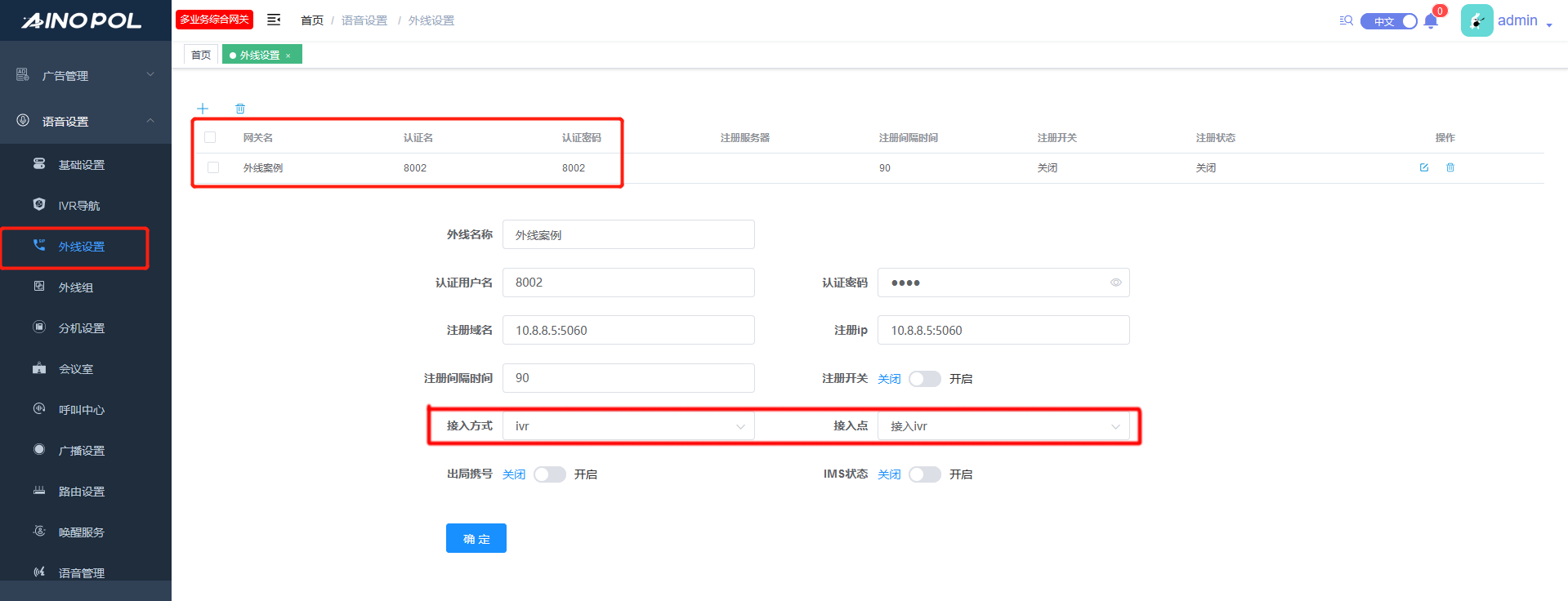This screenshot has width=1568, height=601.
Task: Open IVR导航 in the sidebar
Action: 78,206
